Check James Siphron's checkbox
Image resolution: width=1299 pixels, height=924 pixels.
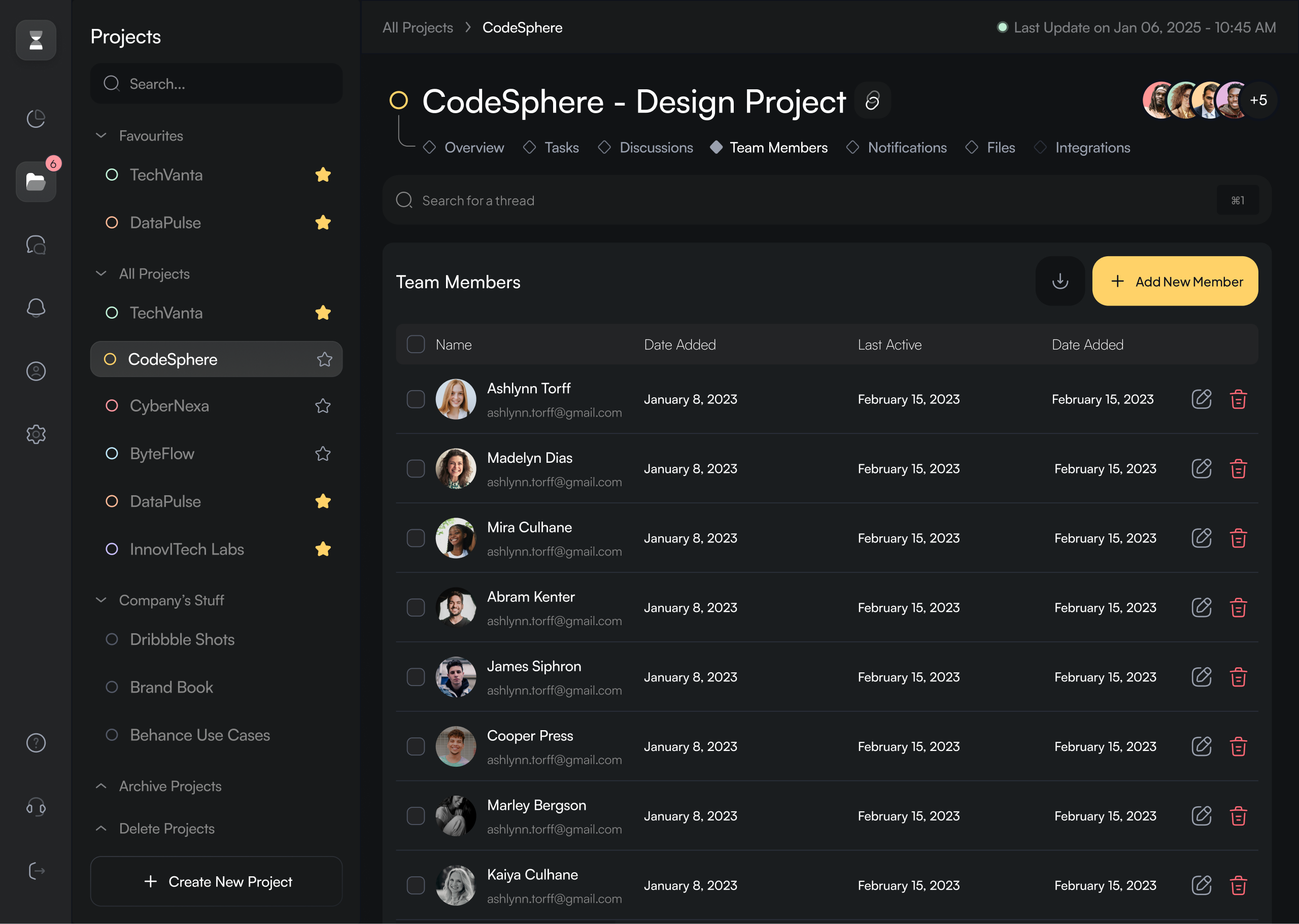416,677
